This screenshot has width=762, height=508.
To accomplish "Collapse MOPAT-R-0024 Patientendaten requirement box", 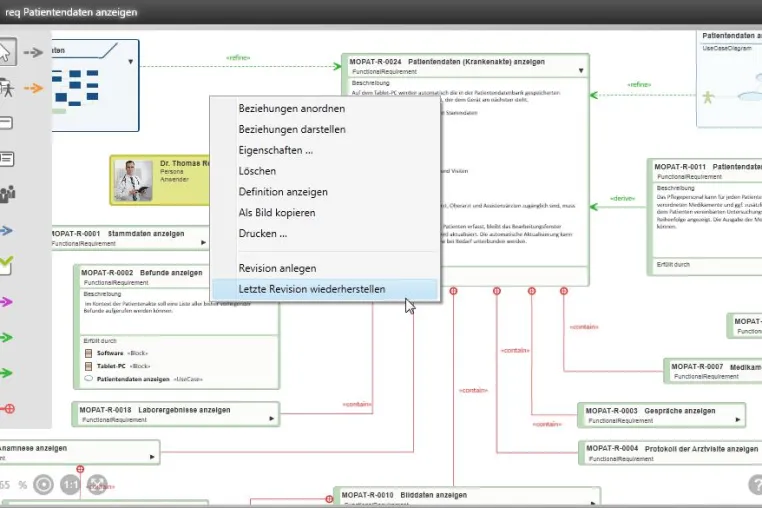I will tap(581, 71).
